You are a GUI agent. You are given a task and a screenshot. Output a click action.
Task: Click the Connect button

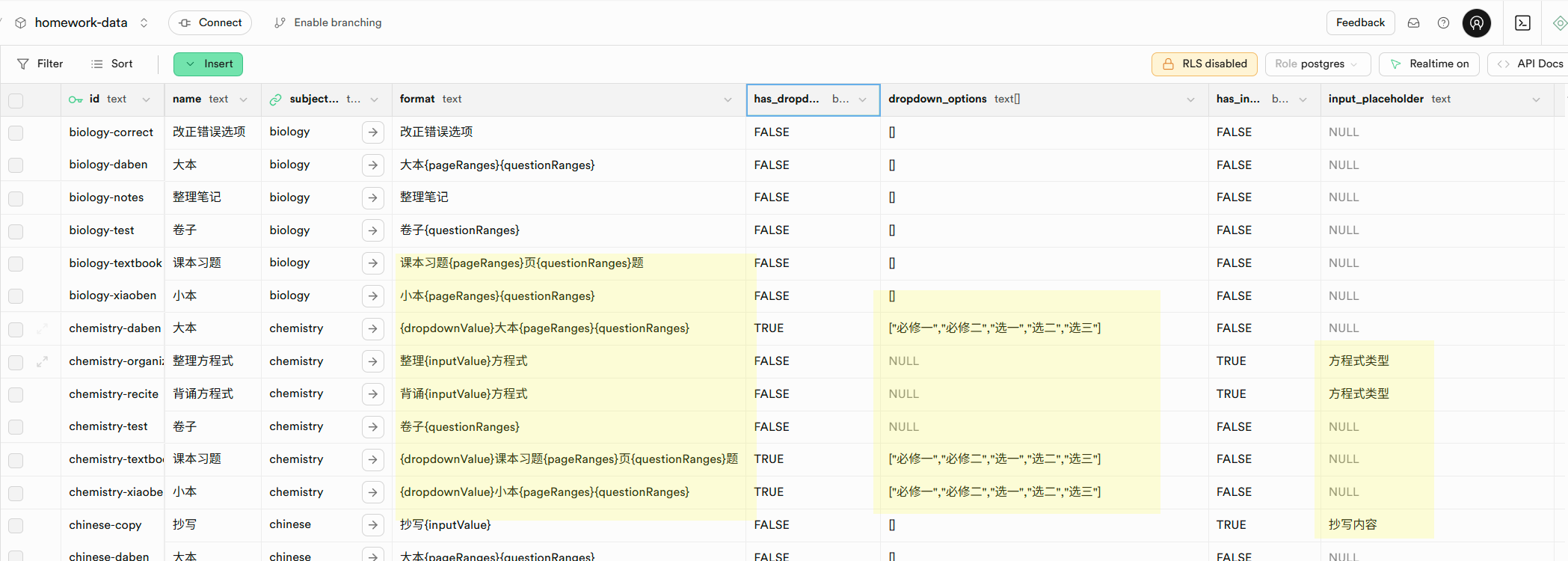click(210, 23)
